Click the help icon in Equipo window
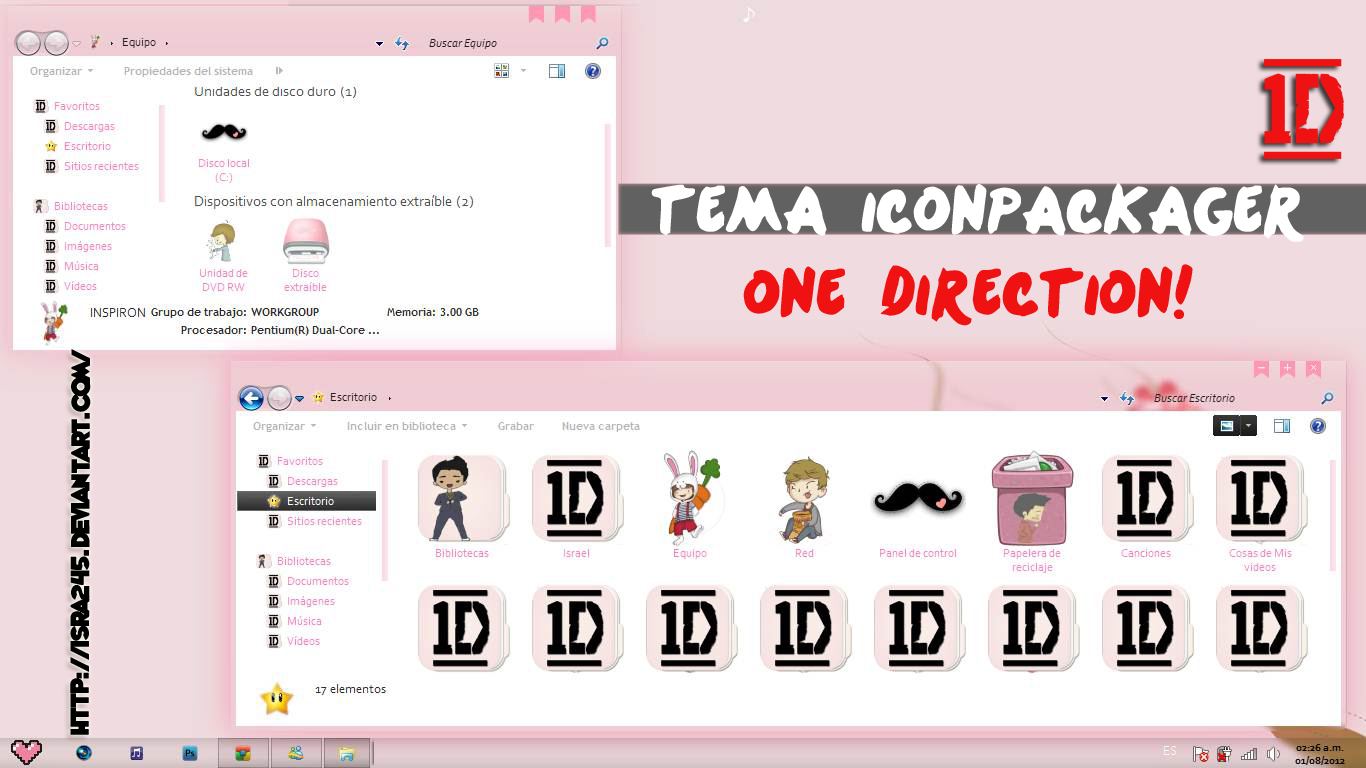The image size is (1366, 768). pos(593,71)
